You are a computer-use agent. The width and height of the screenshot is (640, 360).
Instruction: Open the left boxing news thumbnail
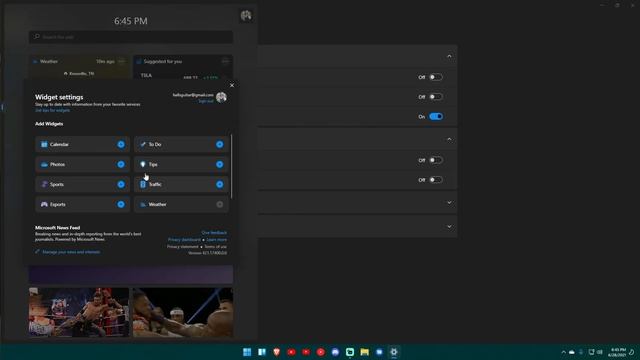click(x=79, y=312)
